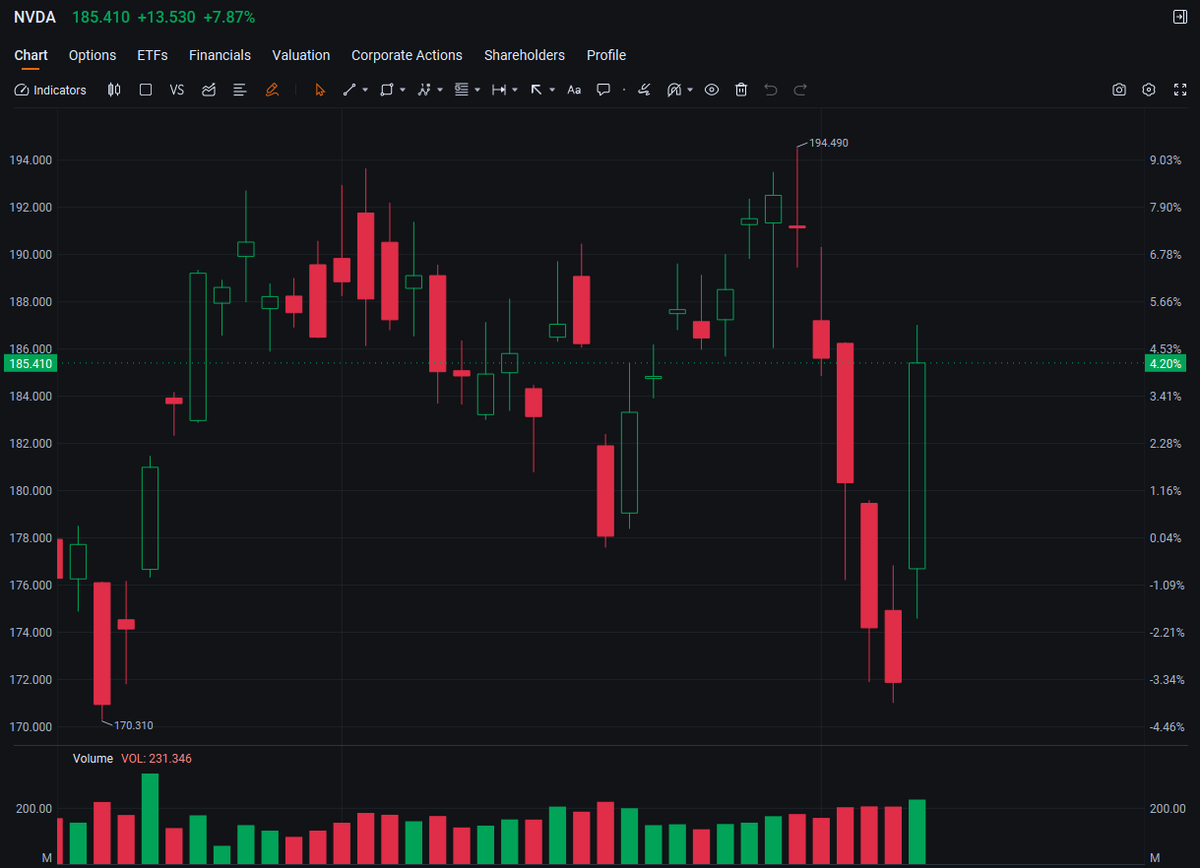This screenshot has width=1200, height=868.
Task: Open the Shareholders tab
Action: (x=524, y=55)
